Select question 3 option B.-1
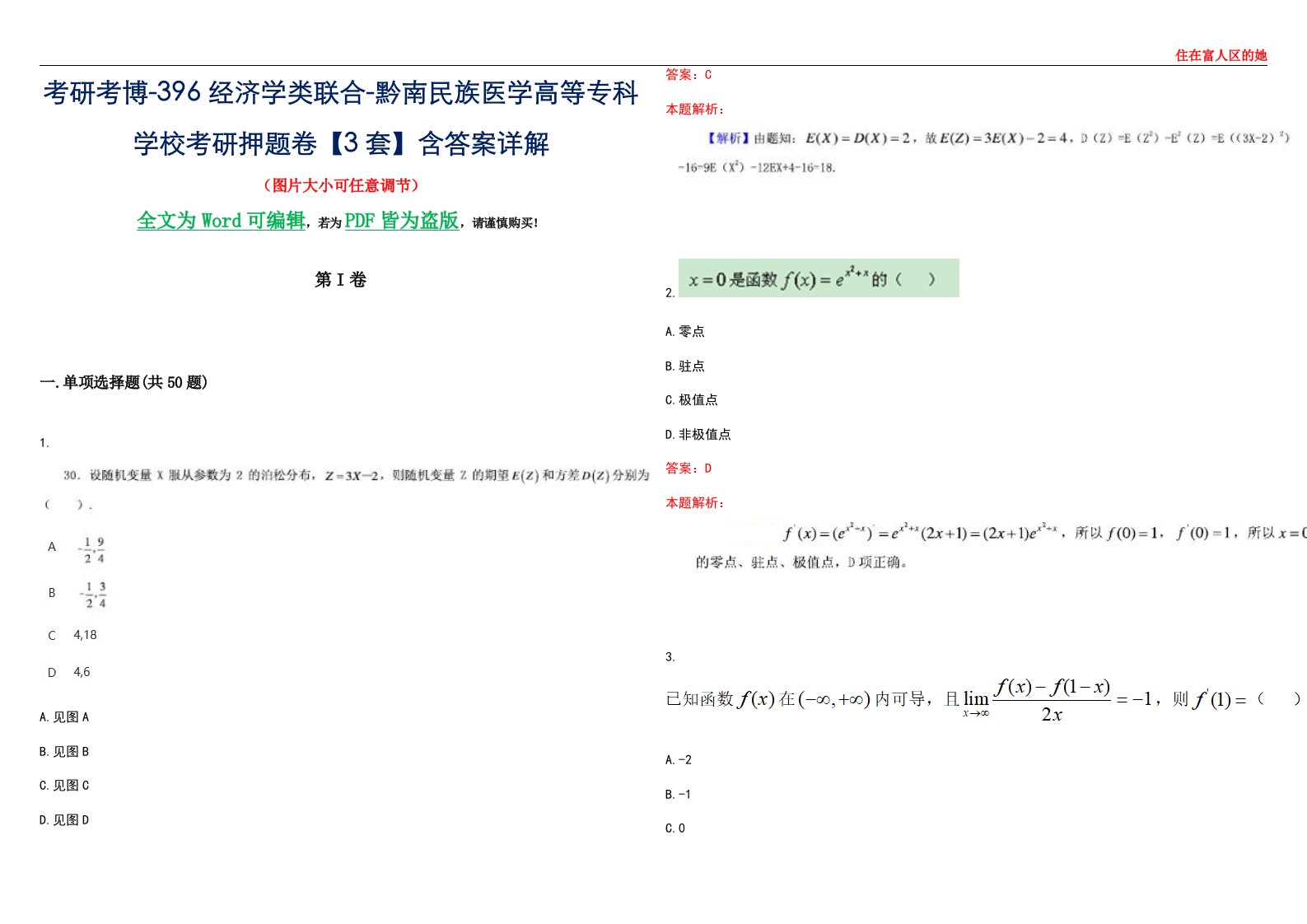The width and height of the screenshot is (1307, 924). coord(679,795)
